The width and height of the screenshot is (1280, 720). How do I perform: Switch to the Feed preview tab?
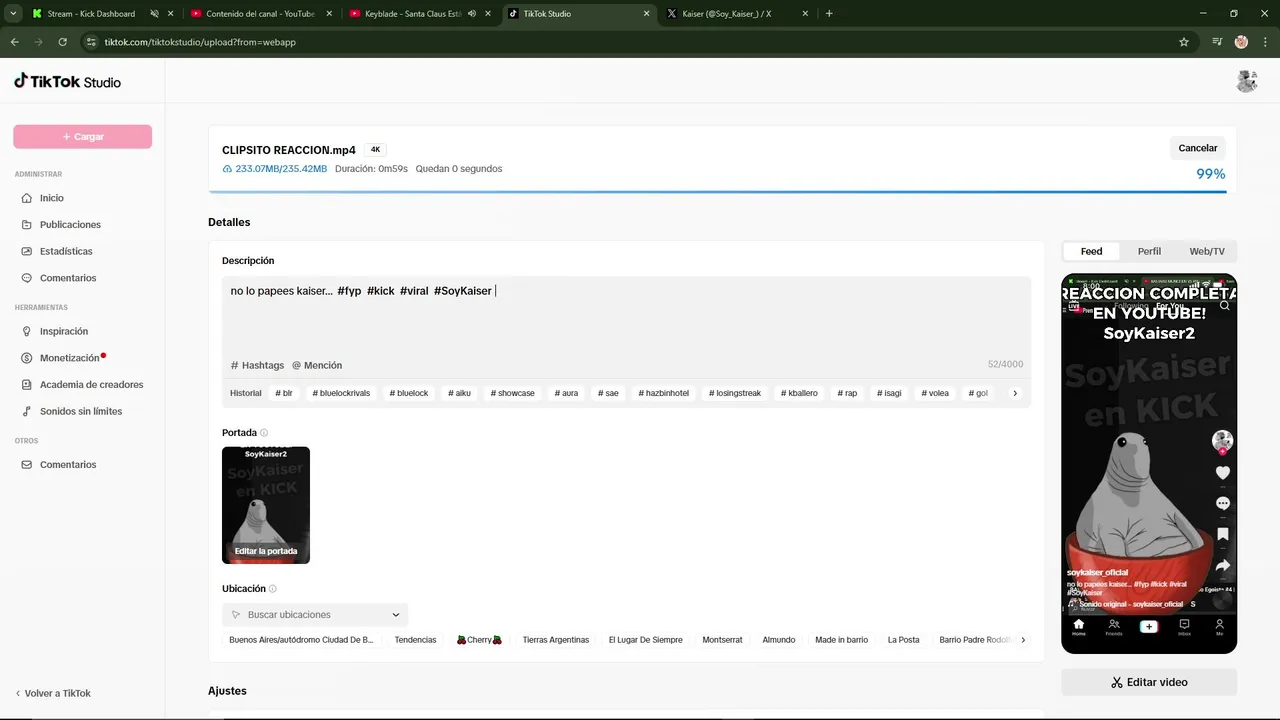click(1091, 251)
